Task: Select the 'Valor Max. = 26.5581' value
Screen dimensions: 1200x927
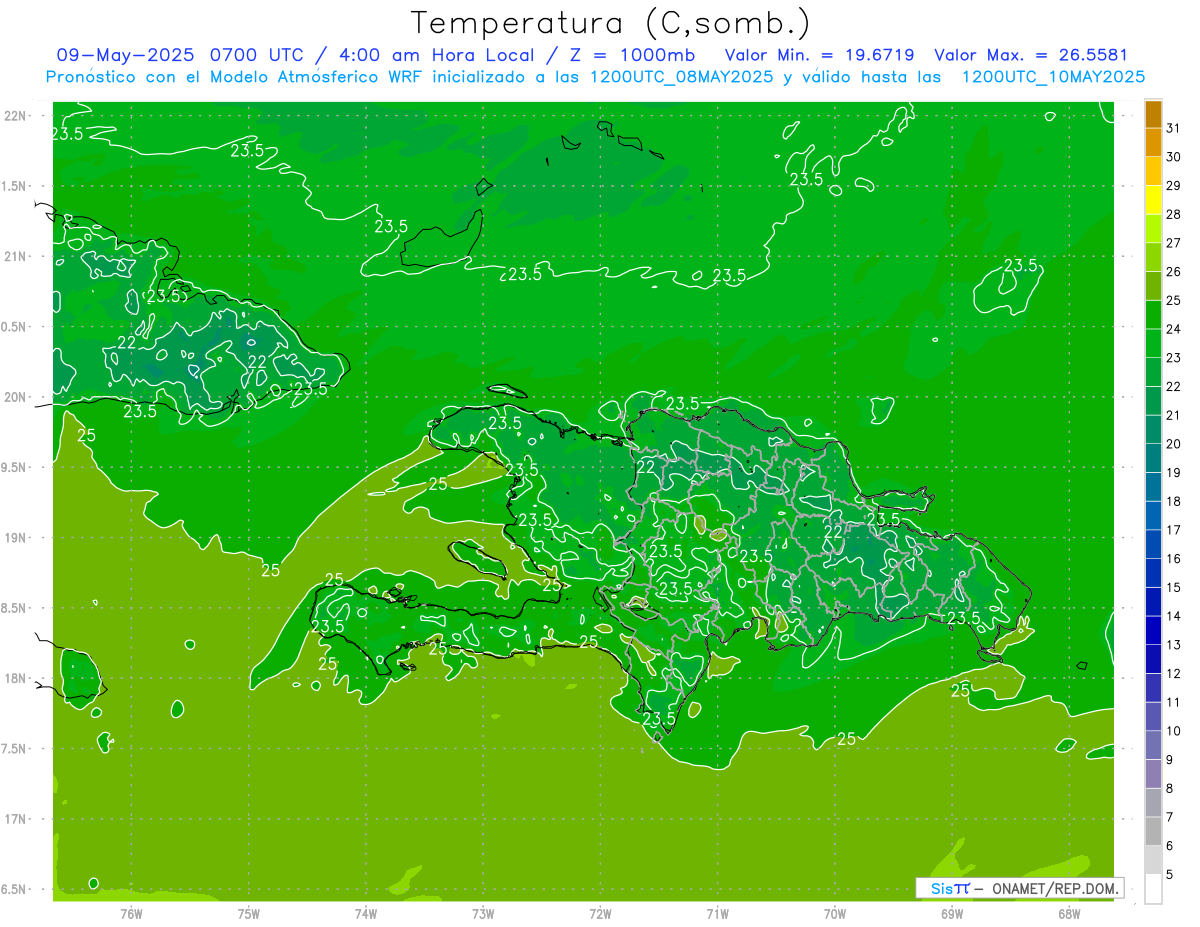Action: click(x=1031, y=55)
